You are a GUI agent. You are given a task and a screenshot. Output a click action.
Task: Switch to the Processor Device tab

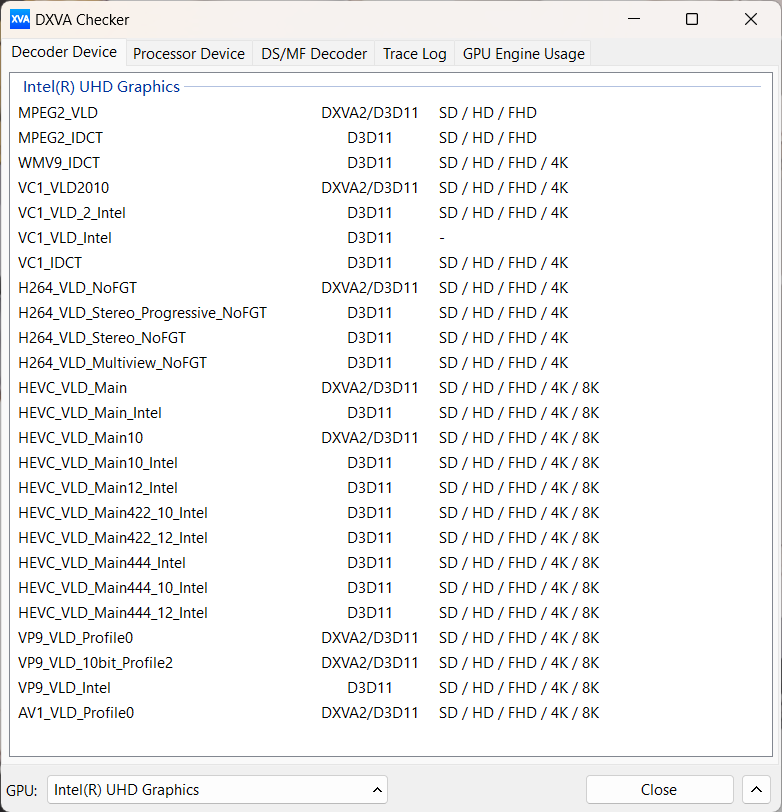(189, 54)
